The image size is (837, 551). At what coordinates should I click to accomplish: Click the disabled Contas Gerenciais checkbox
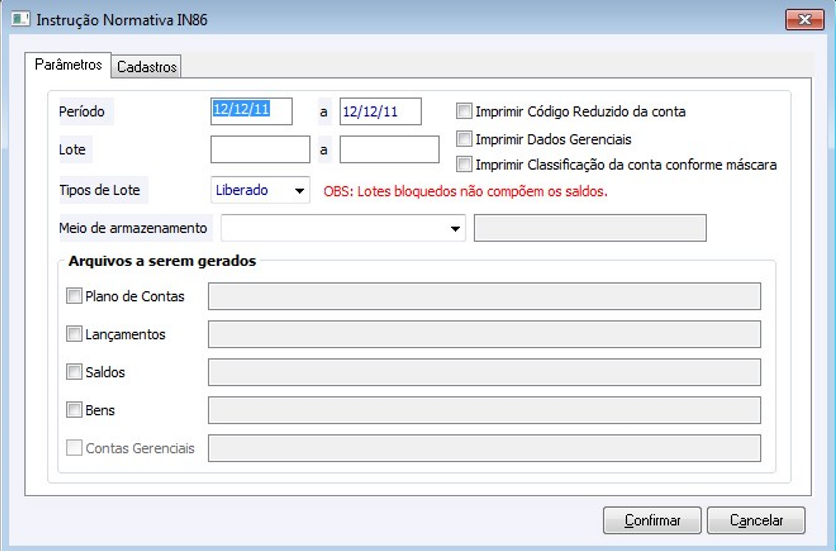click(74, 447)
